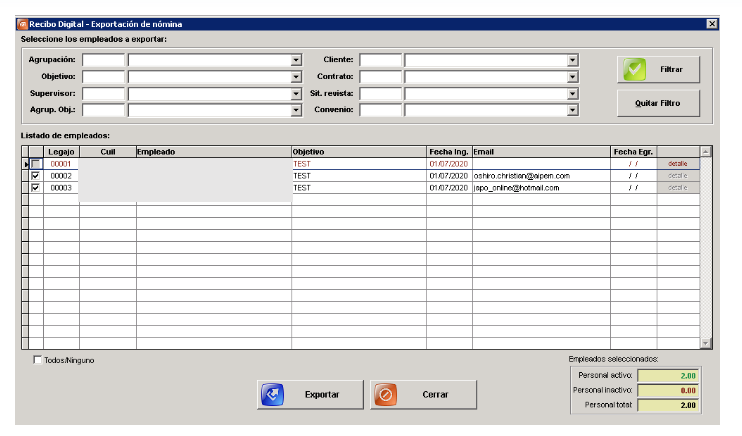Click the scroll up arrow of the employee list
The image size is (742, 436).
(x=706, y=152)
